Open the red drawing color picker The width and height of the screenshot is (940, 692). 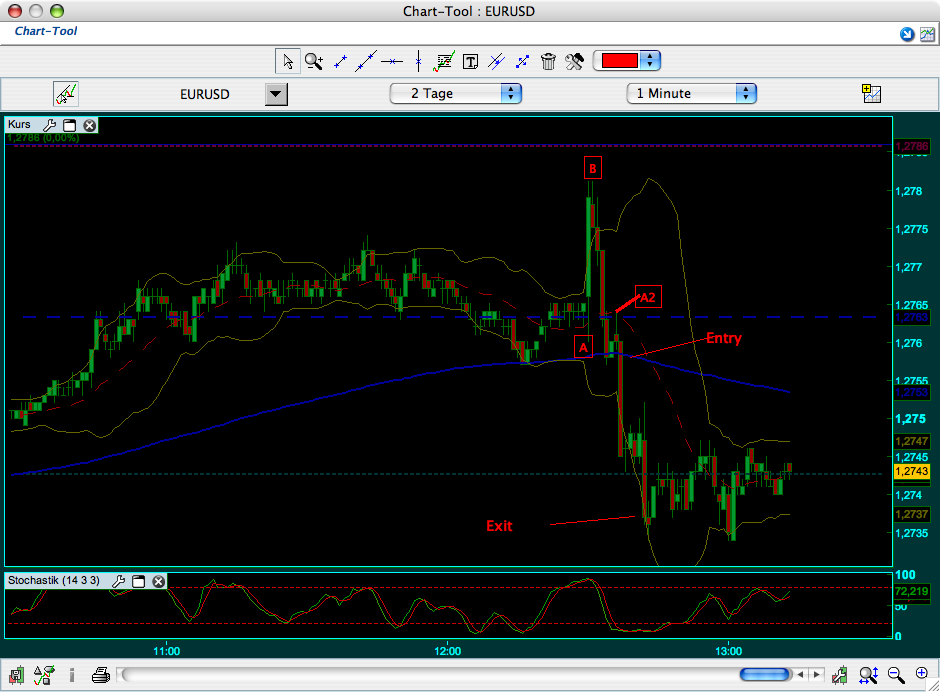[626, 61]
